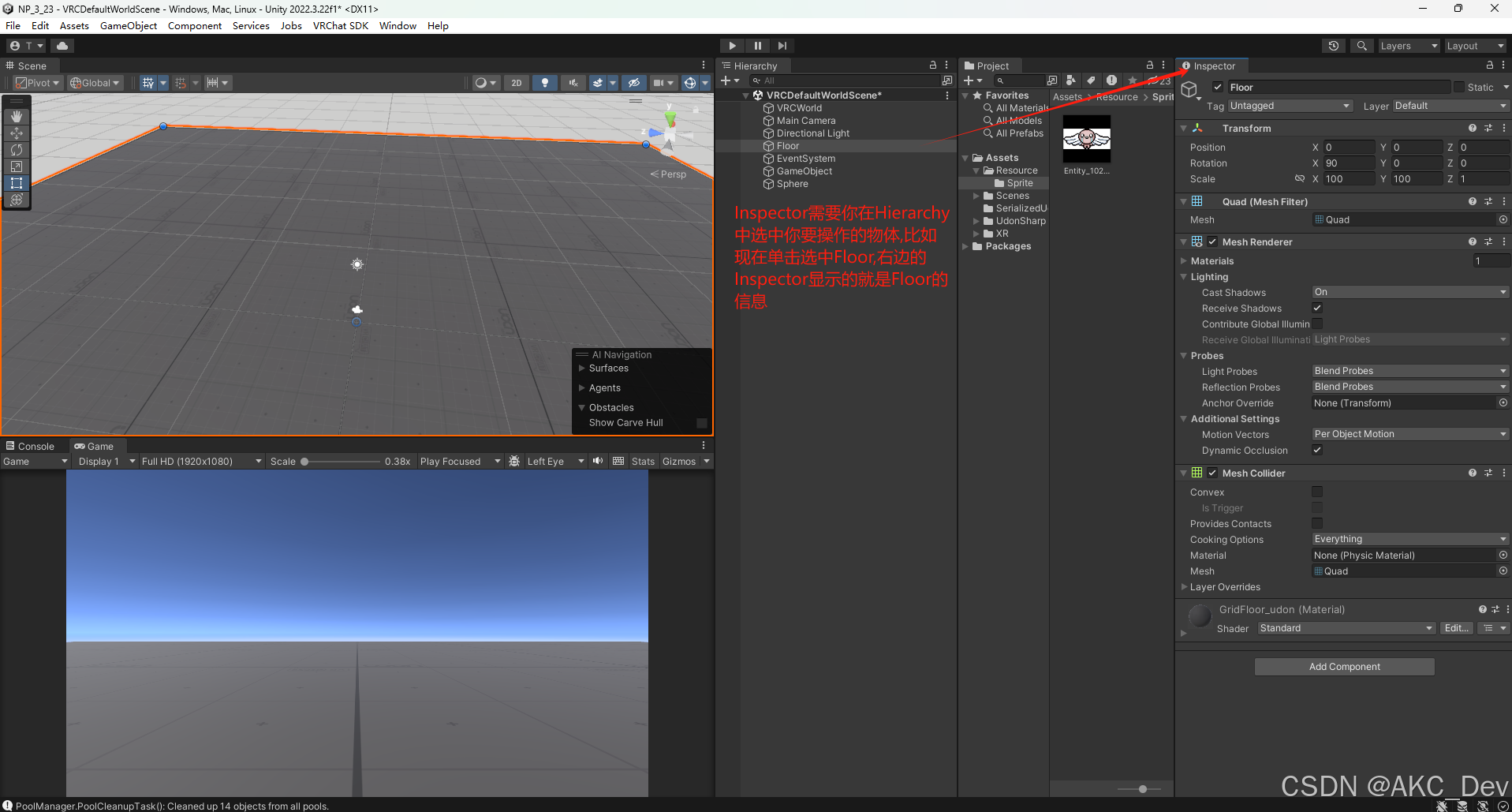1512x812 pixels.
Task: Check Provides Contacts option
Action: pyautogui.click(x=1317, y=523)
